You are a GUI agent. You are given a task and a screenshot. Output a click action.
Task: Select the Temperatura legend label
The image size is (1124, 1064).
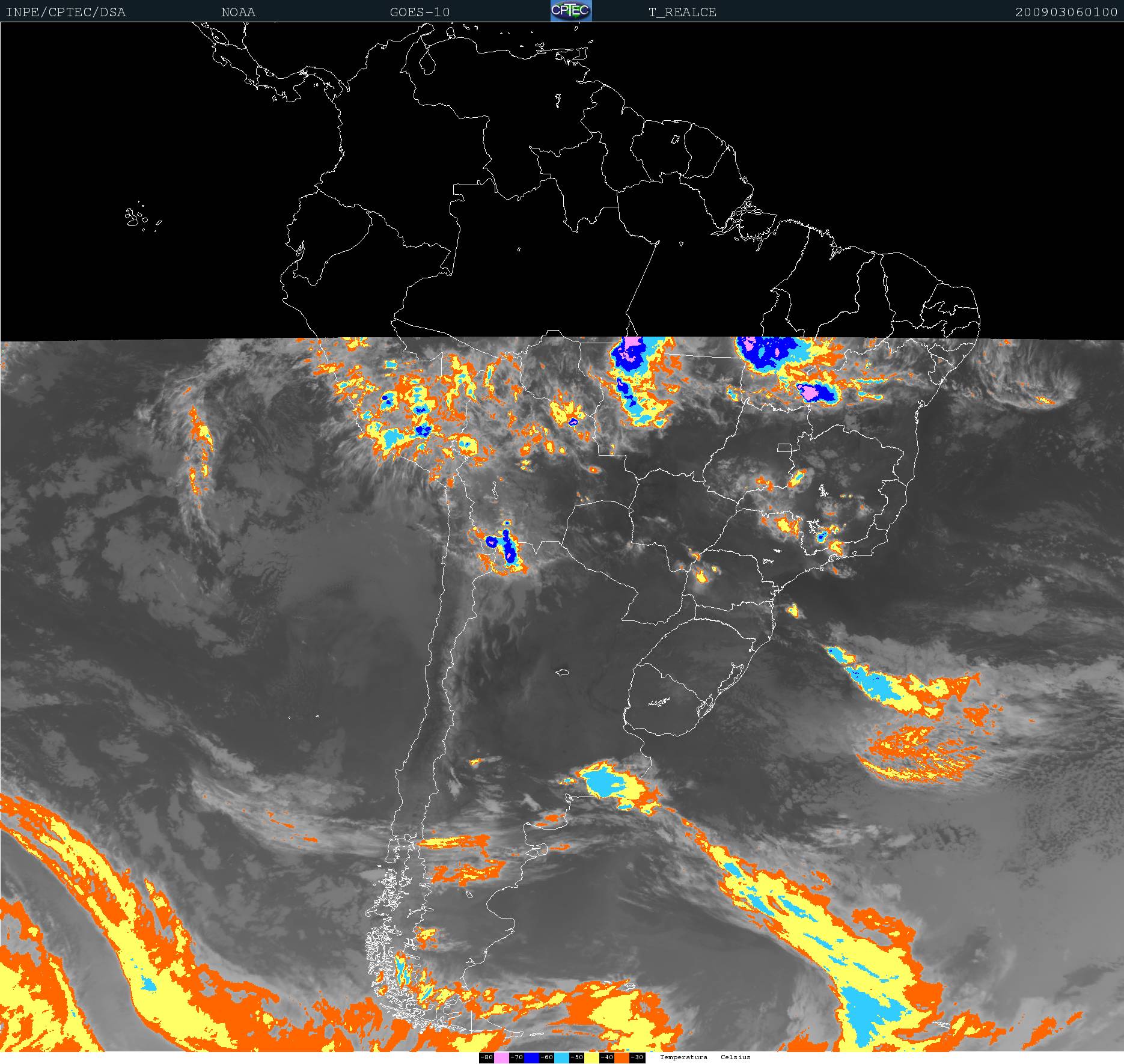pyautogui.click(x=683, y=1057)
